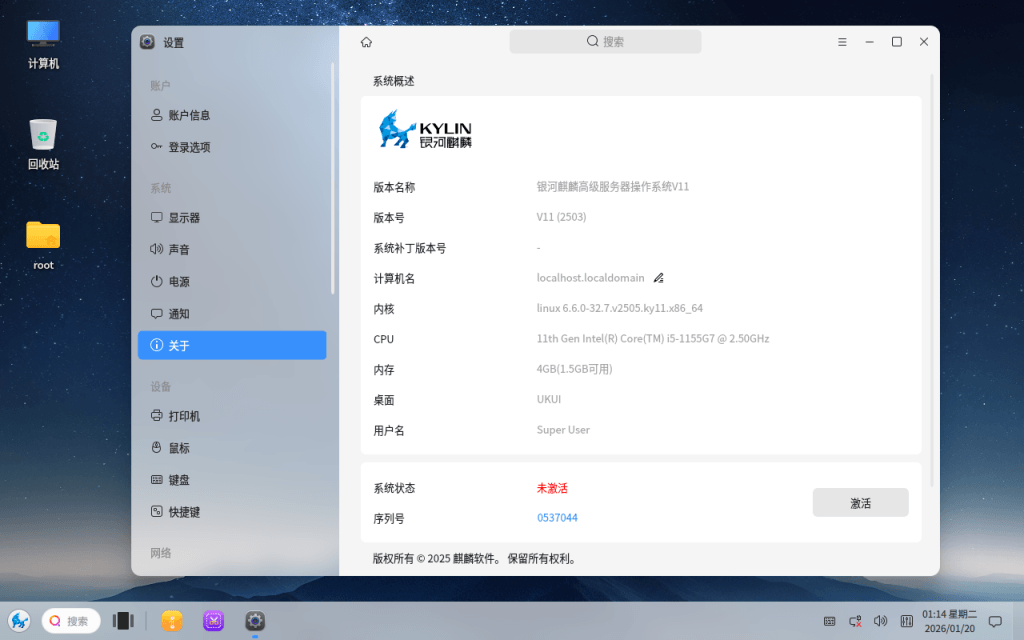1024x640 pixels.
Task: Click the version value V11 (2503)
Action: pos(562,217)
